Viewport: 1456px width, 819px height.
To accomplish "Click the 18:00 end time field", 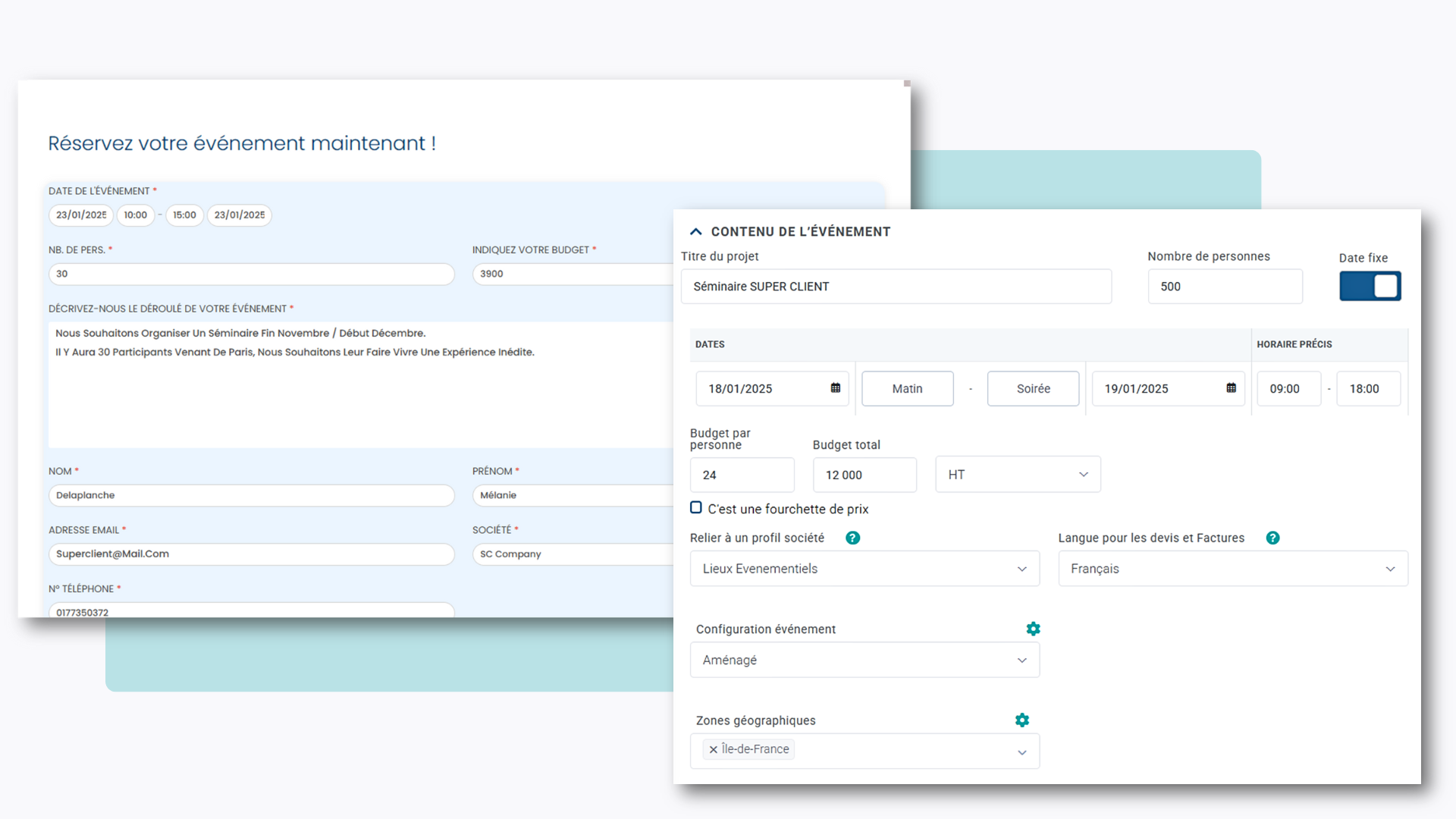I will [x=1368, y=388].
